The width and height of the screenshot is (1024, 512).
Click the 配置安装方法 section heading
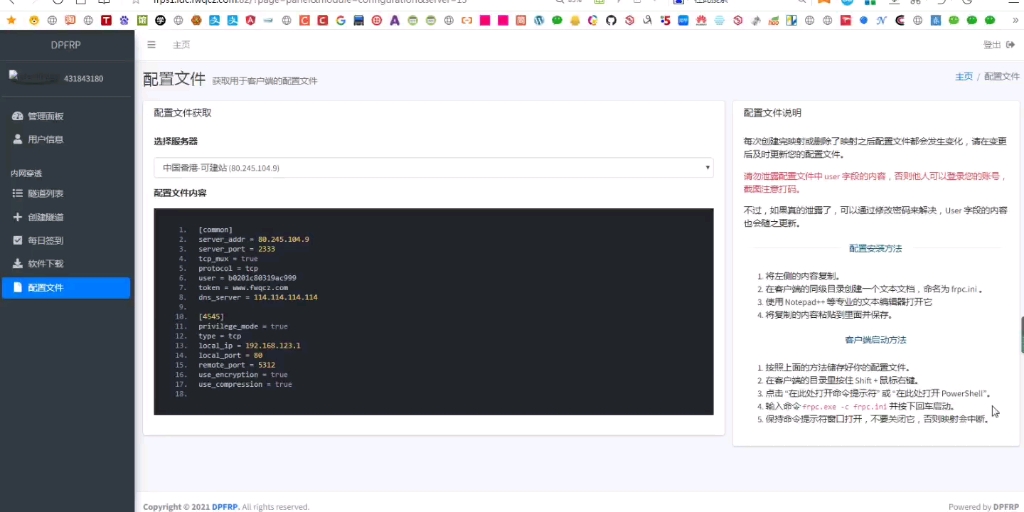point(875,249)
